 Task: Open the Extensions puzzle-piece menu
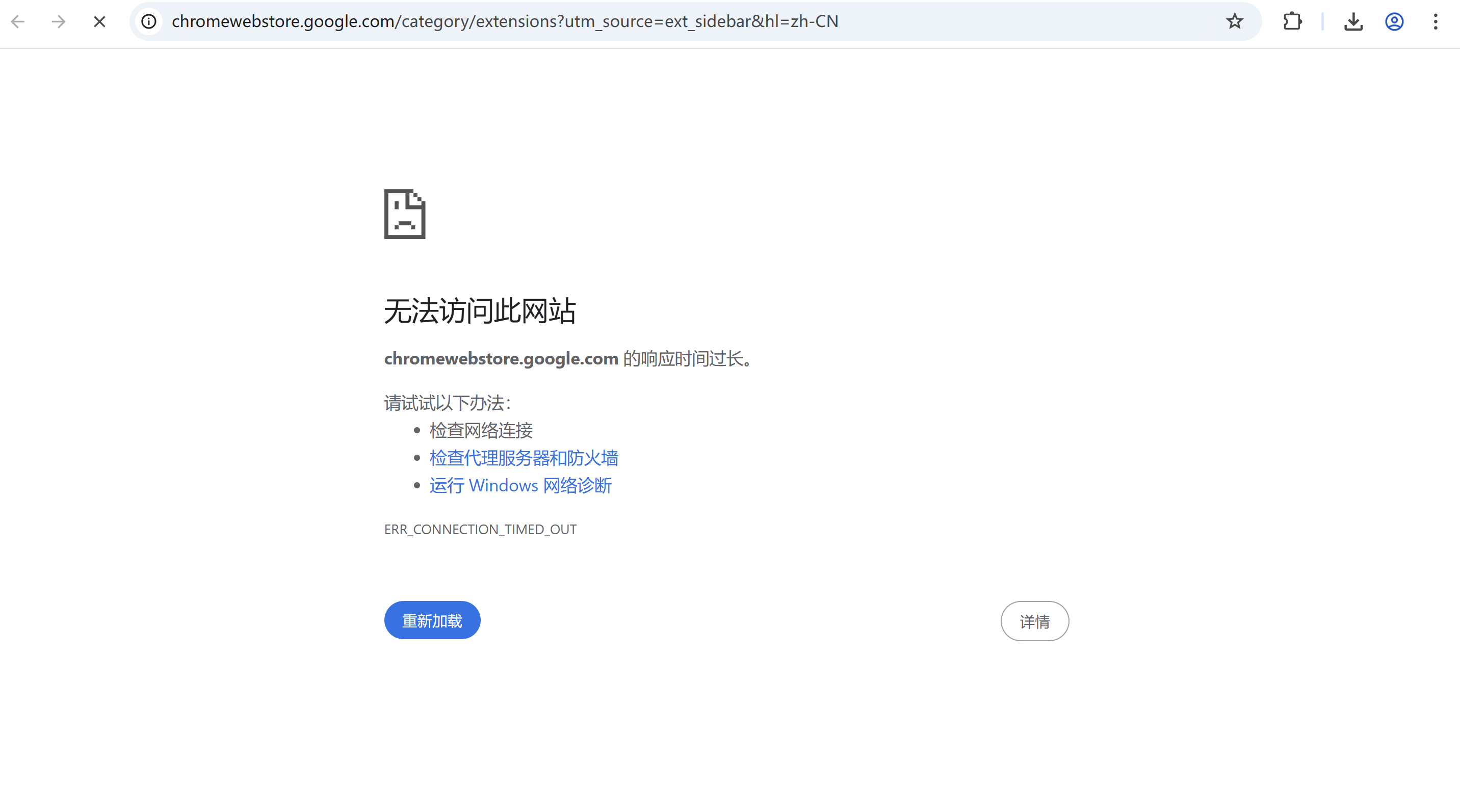(x=1293, y=21)
